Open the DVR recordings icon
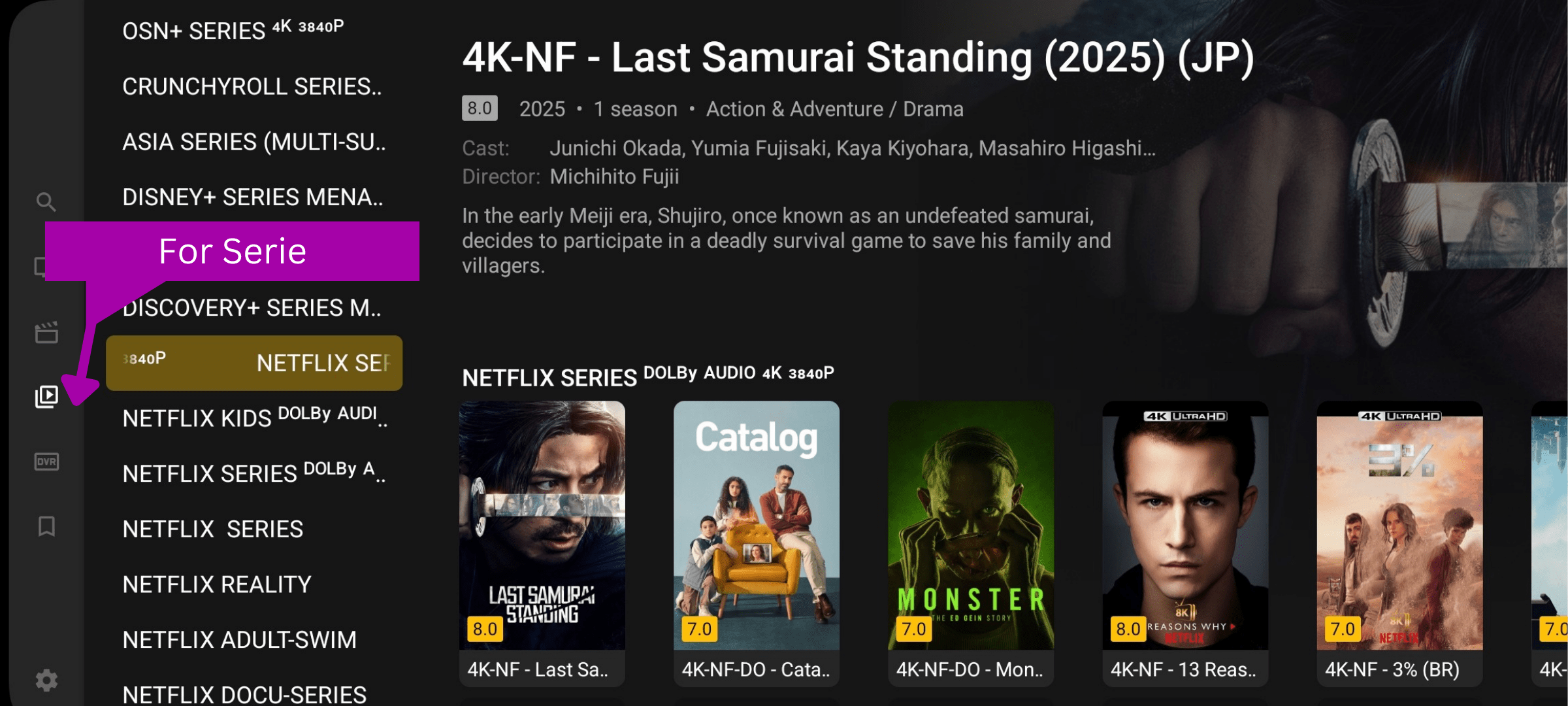 coord(46,462)
